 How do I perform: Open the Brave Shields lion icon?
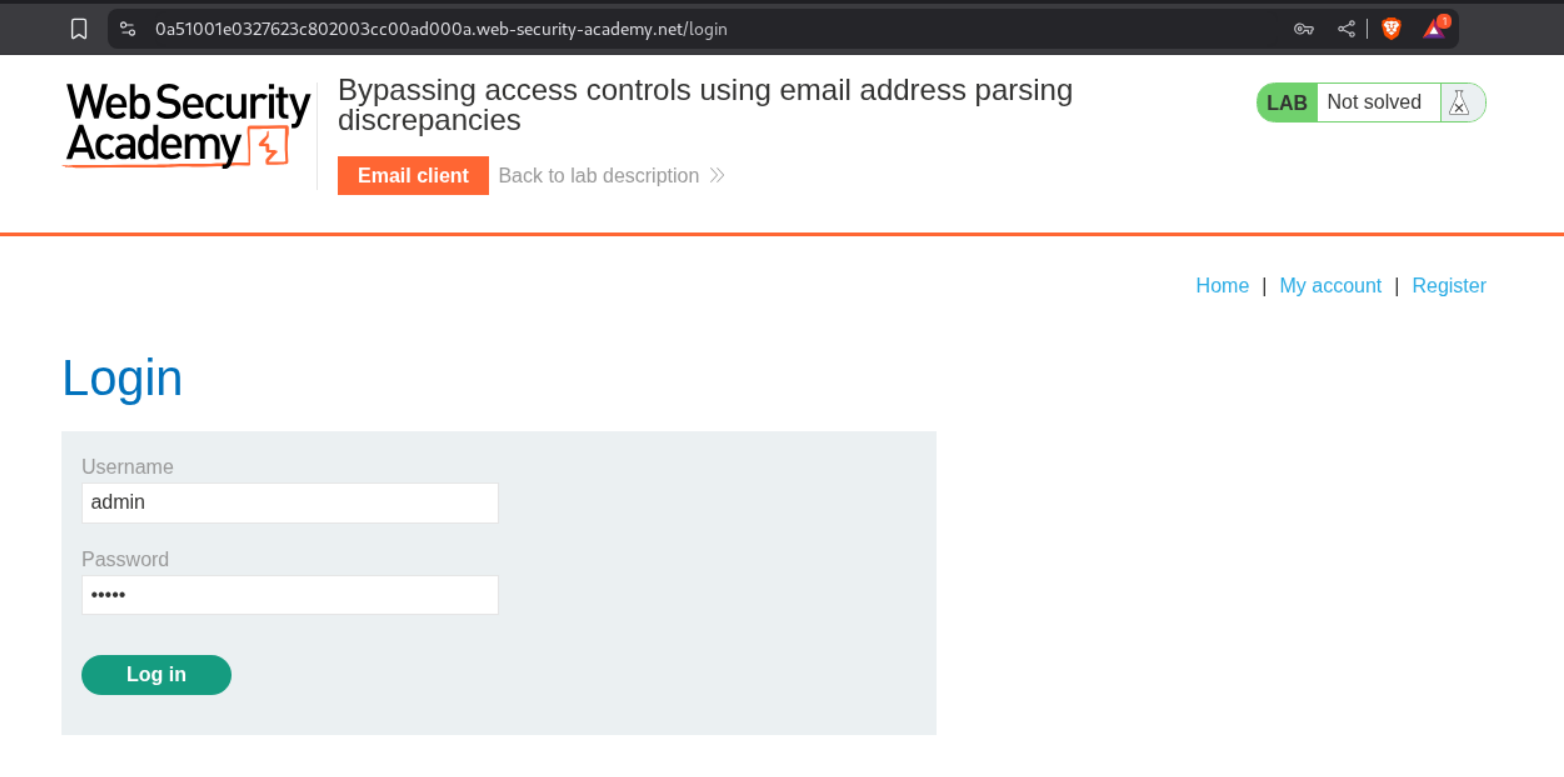tap(1391, 29)
